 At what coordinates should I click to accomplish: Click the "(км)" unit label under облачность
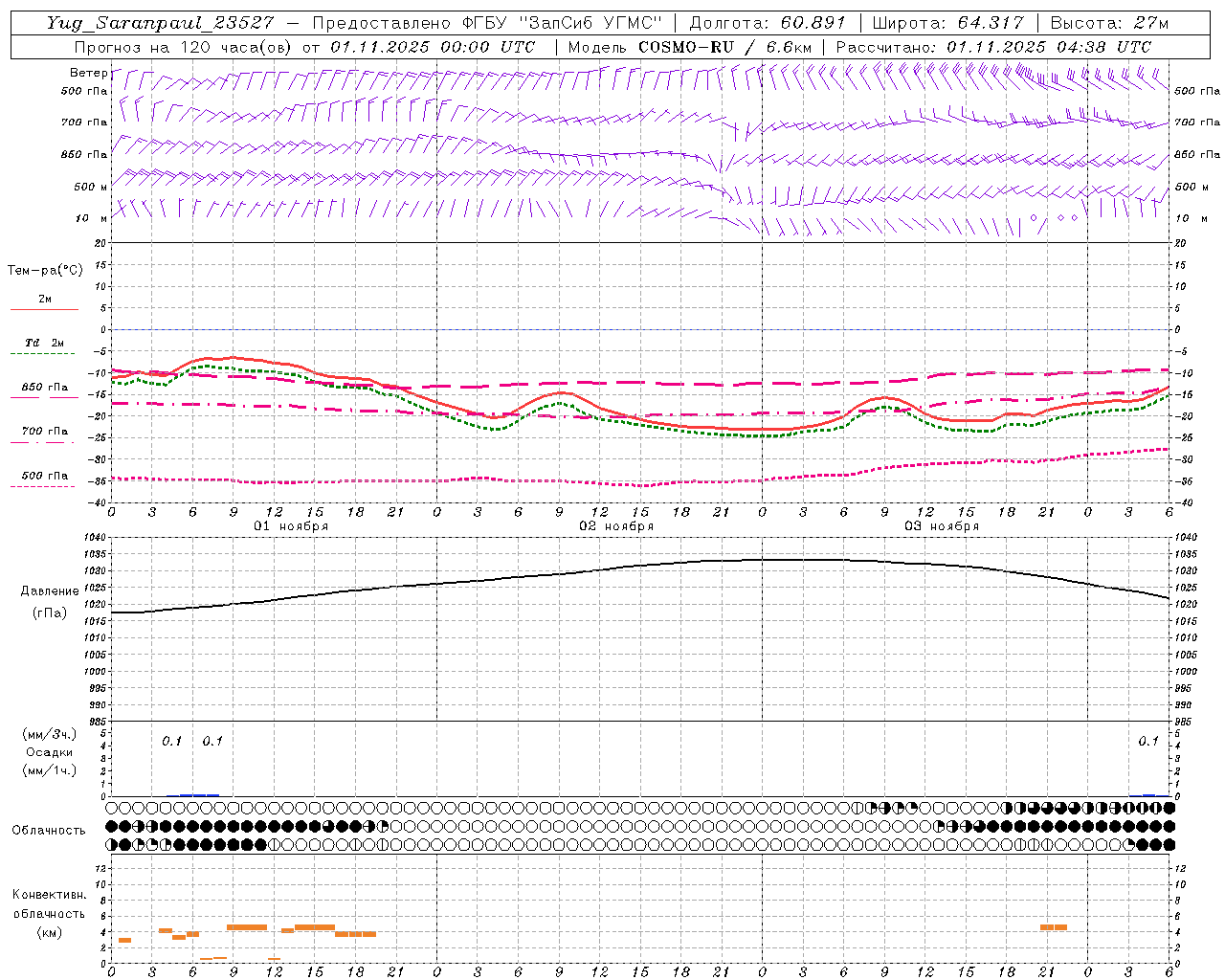pos(50,932)
